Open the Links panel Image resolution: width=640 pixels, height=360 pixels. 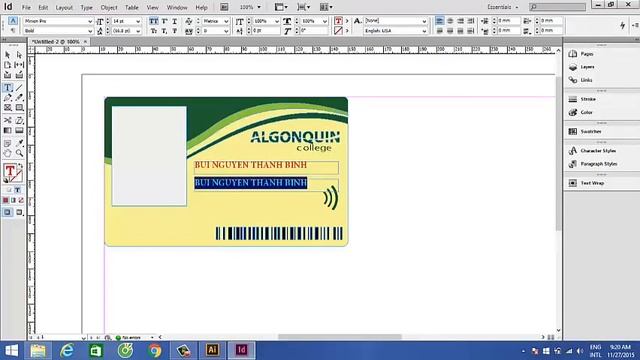[586, 80]
